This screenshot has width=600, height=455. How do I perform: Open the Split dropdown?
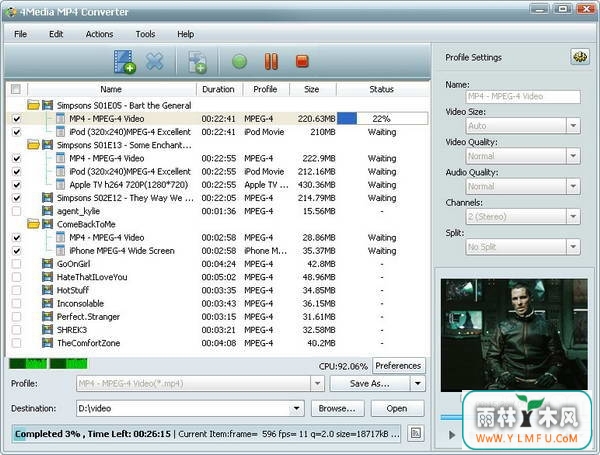[x=573, y=246]
